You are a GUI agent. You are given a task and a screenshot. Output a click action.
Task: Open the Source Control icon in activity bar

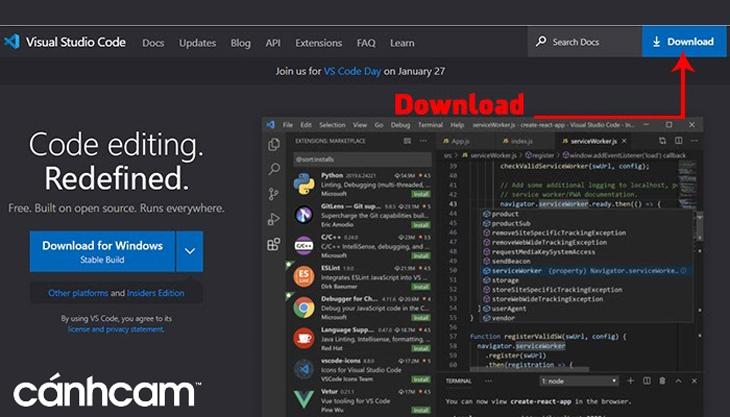274,194
